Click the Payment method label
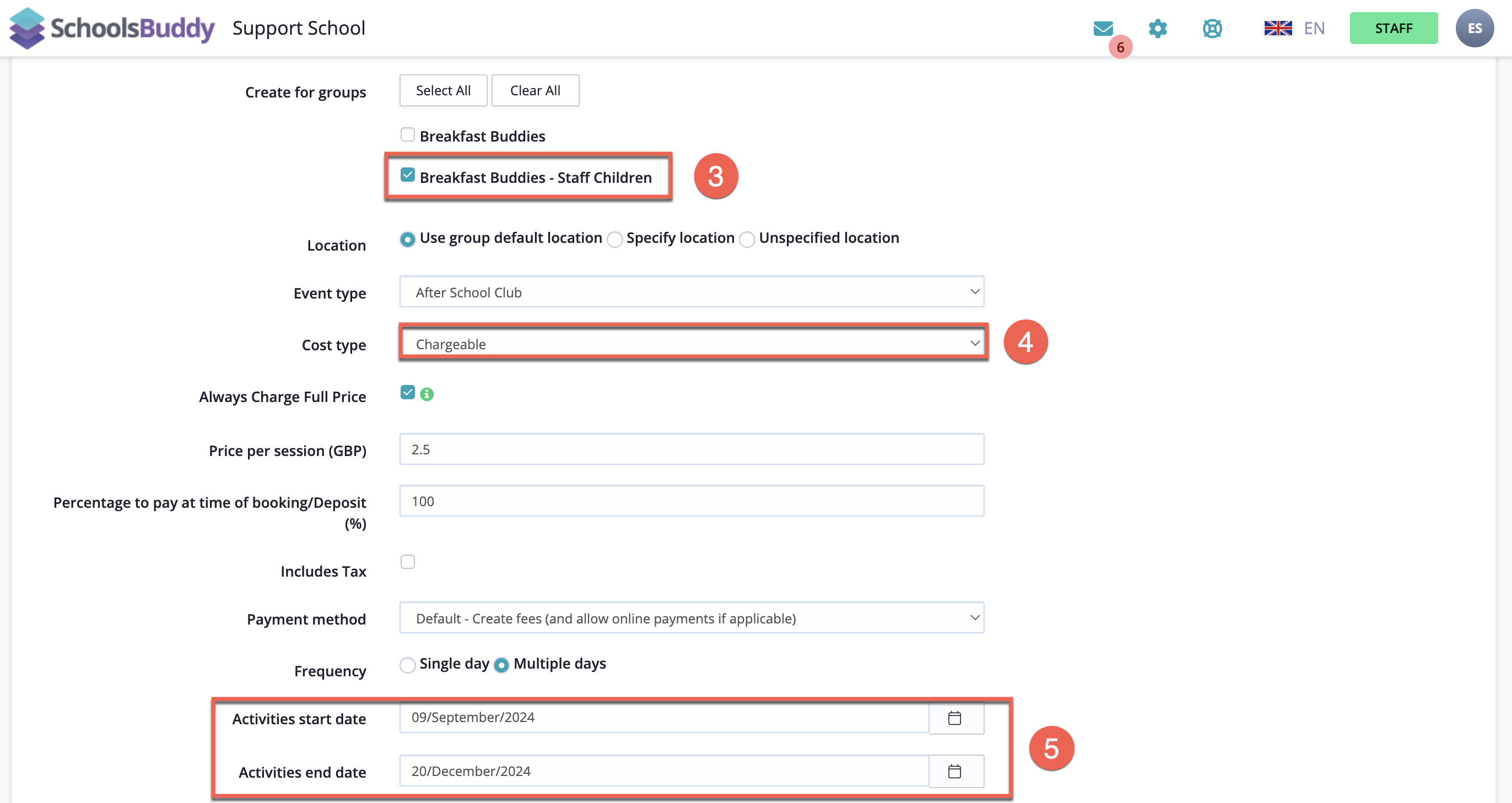Image resolution: width=1512 pixels, height=803 pixels. (x=306, y=620)
